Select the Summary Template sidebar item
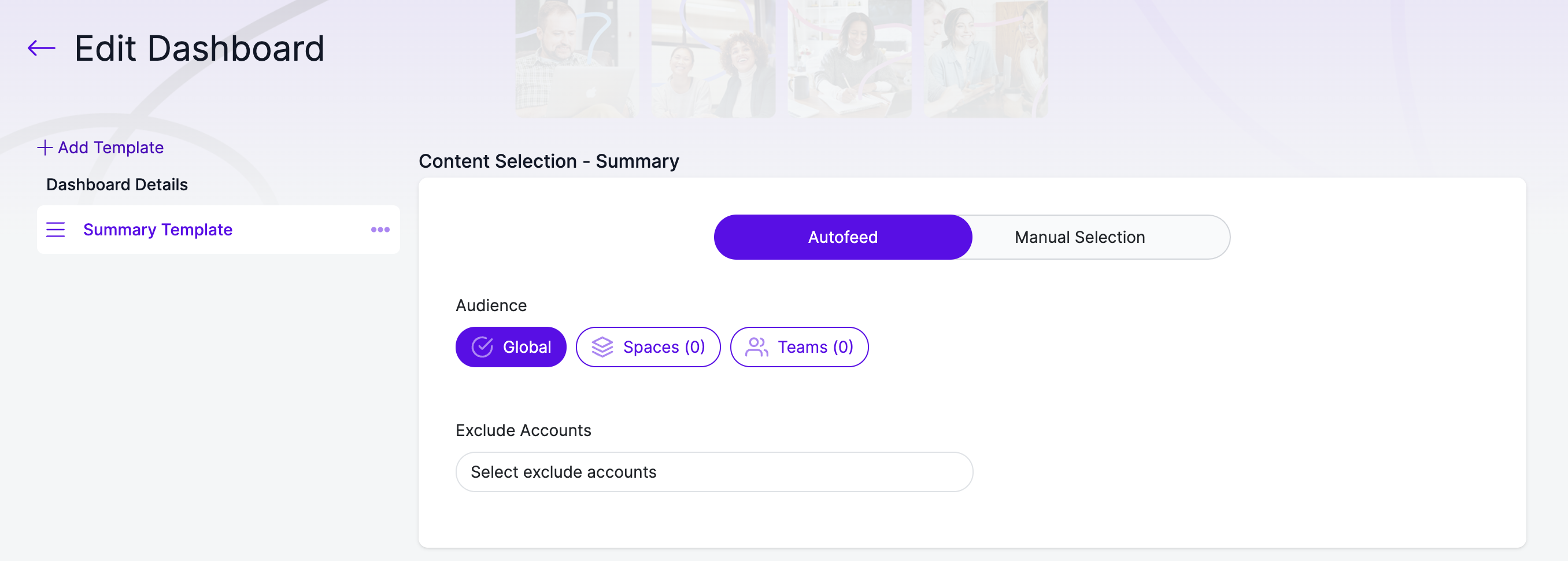 coord(218,230)
